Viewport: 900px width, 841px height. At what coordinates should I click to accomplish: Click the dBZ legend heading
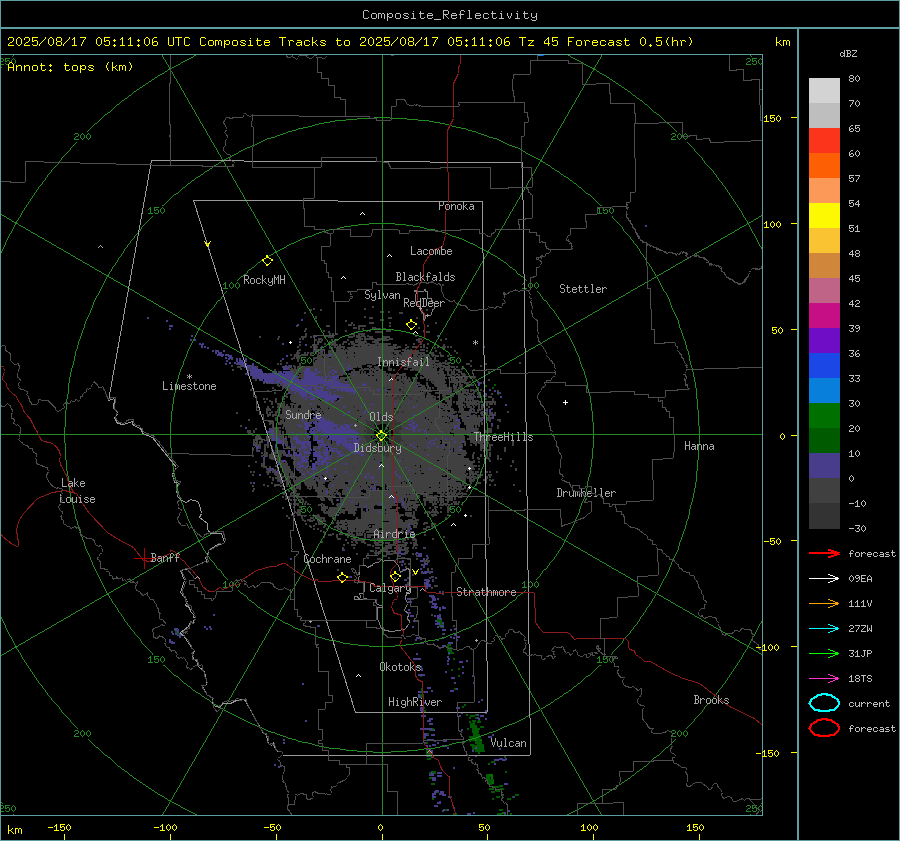[x=848, y=53]
